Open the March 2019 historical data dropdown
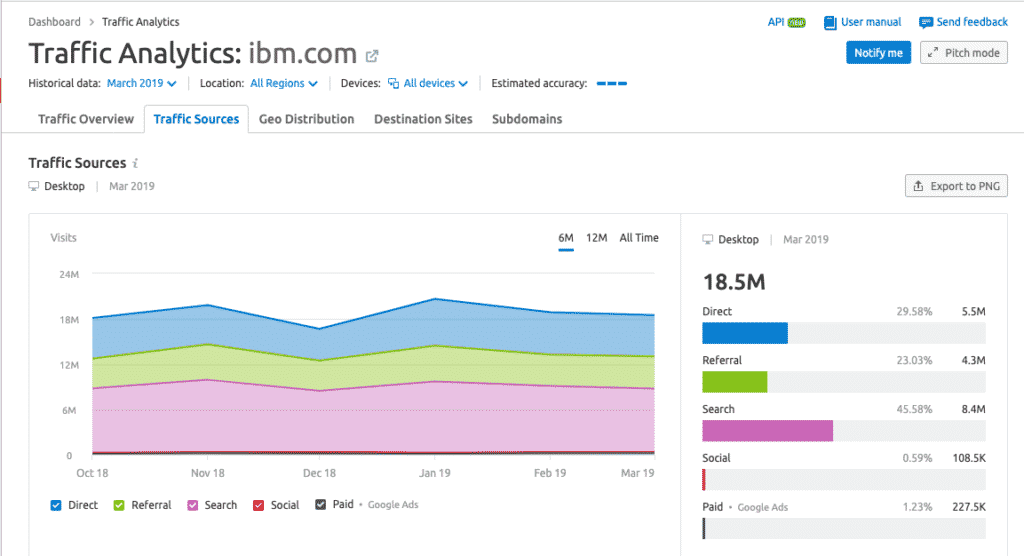 tap(142, 84)
